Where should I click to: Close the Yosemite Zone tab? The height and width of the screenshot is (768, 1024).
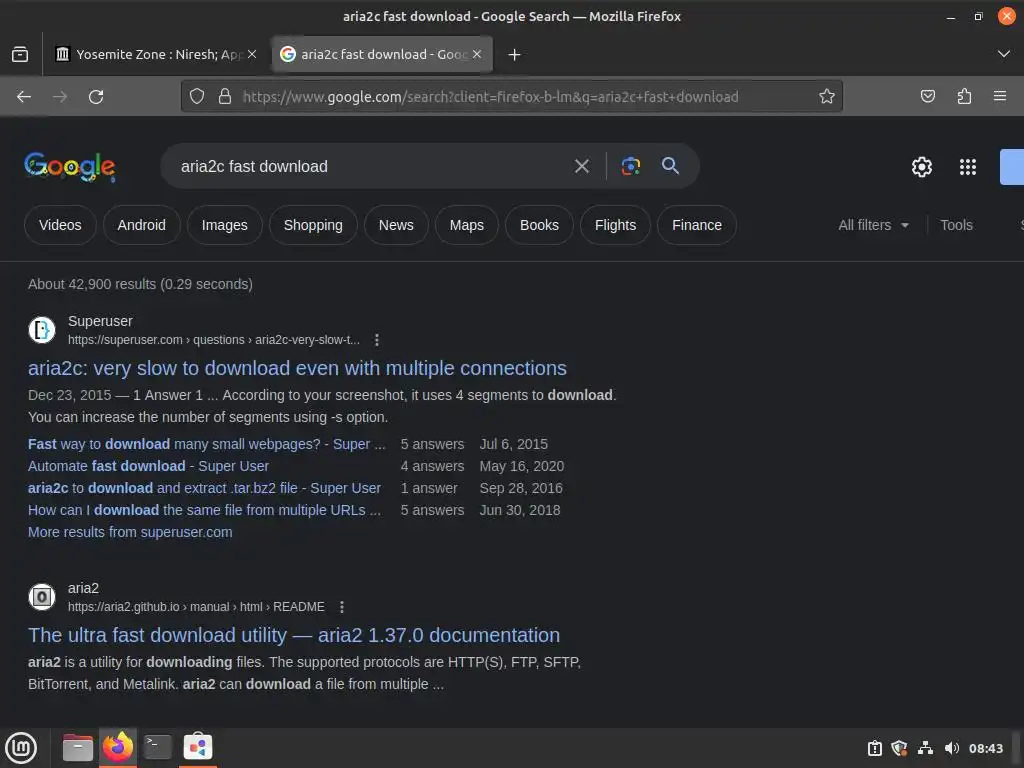[252, 54]
